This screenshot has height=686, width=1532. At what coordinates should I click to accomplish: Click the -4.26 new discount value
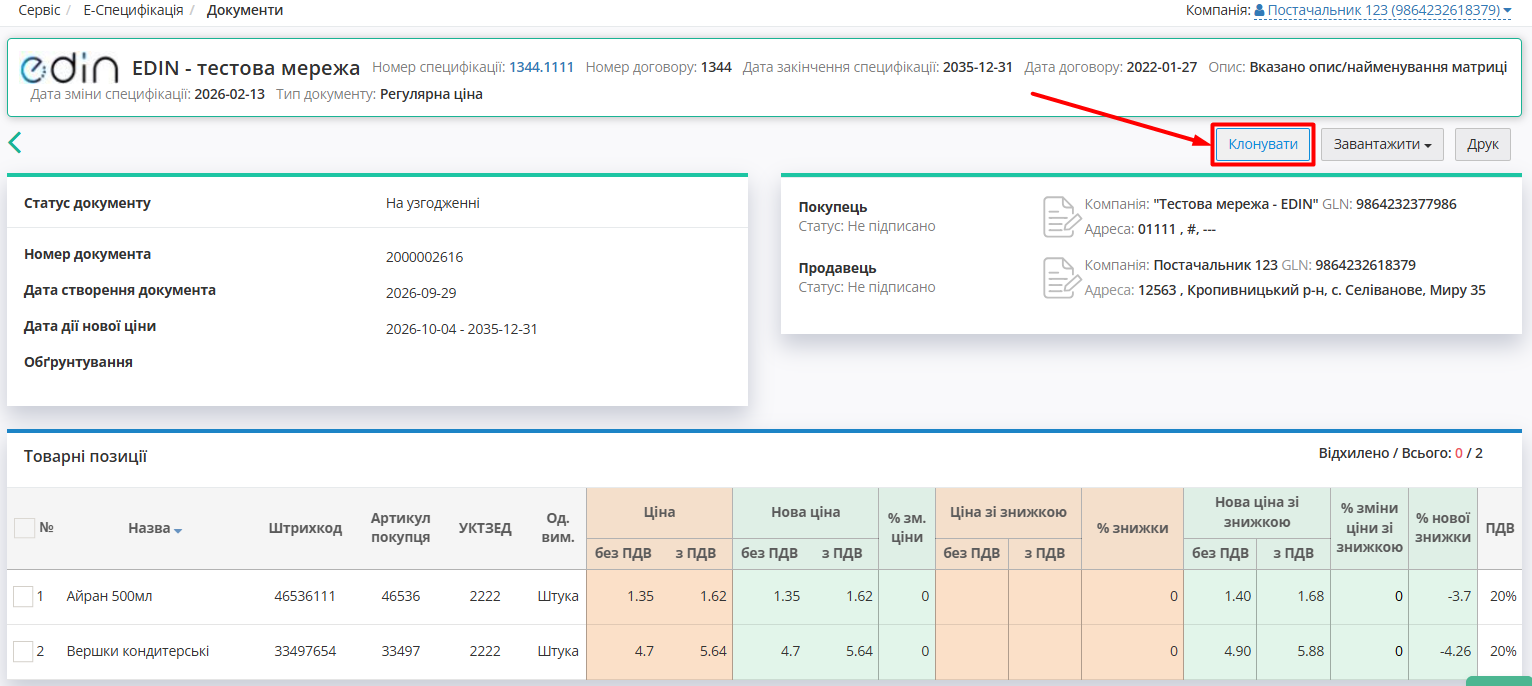pyautogui.click(x=1454, y=651)
